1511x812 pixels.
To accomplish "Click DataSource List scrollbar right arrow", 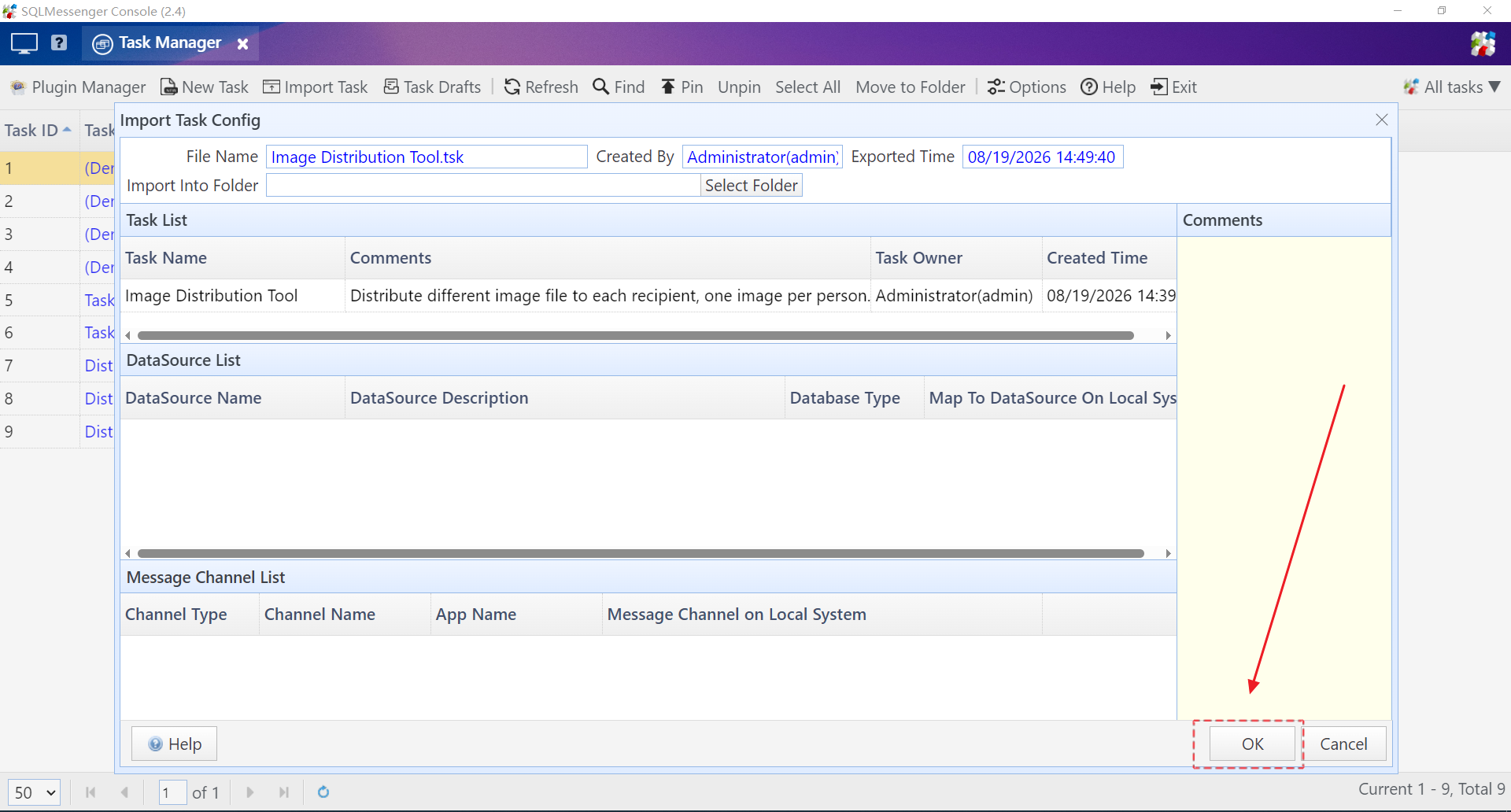I will pyautogui.click(x=1169, y=554).
